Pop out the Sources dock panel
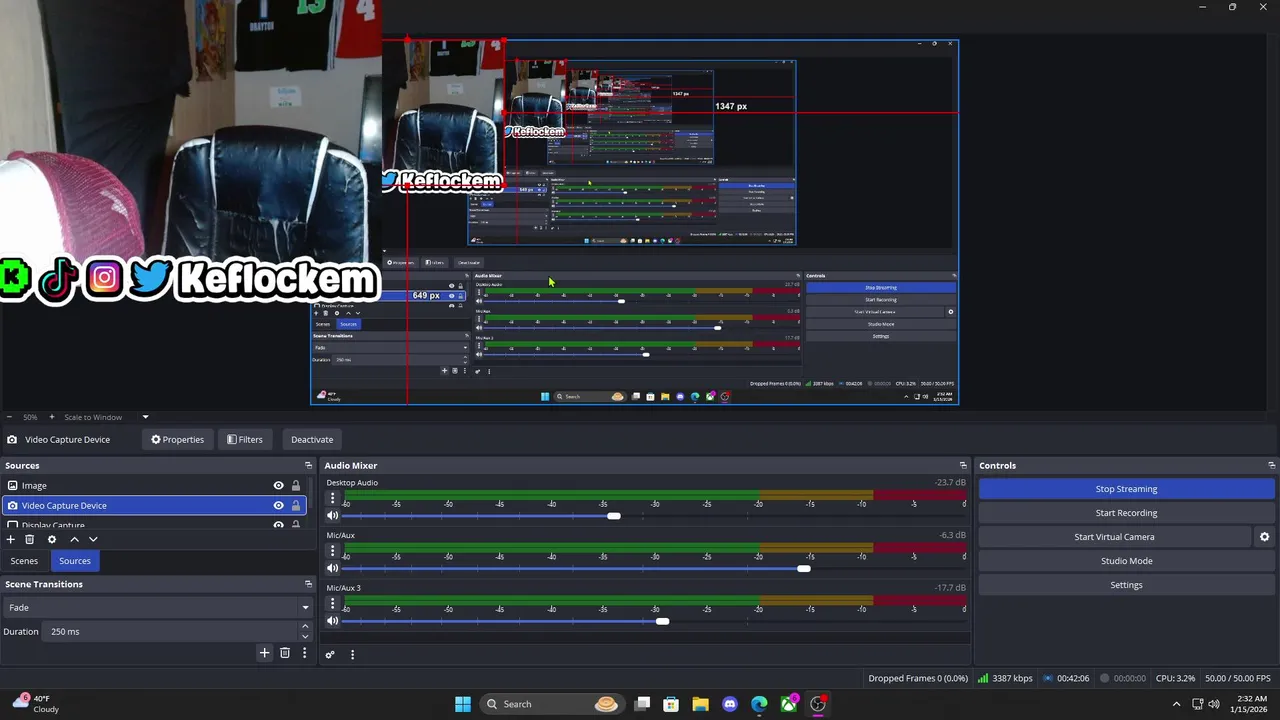1280x720 pixels. coord(308,465)
